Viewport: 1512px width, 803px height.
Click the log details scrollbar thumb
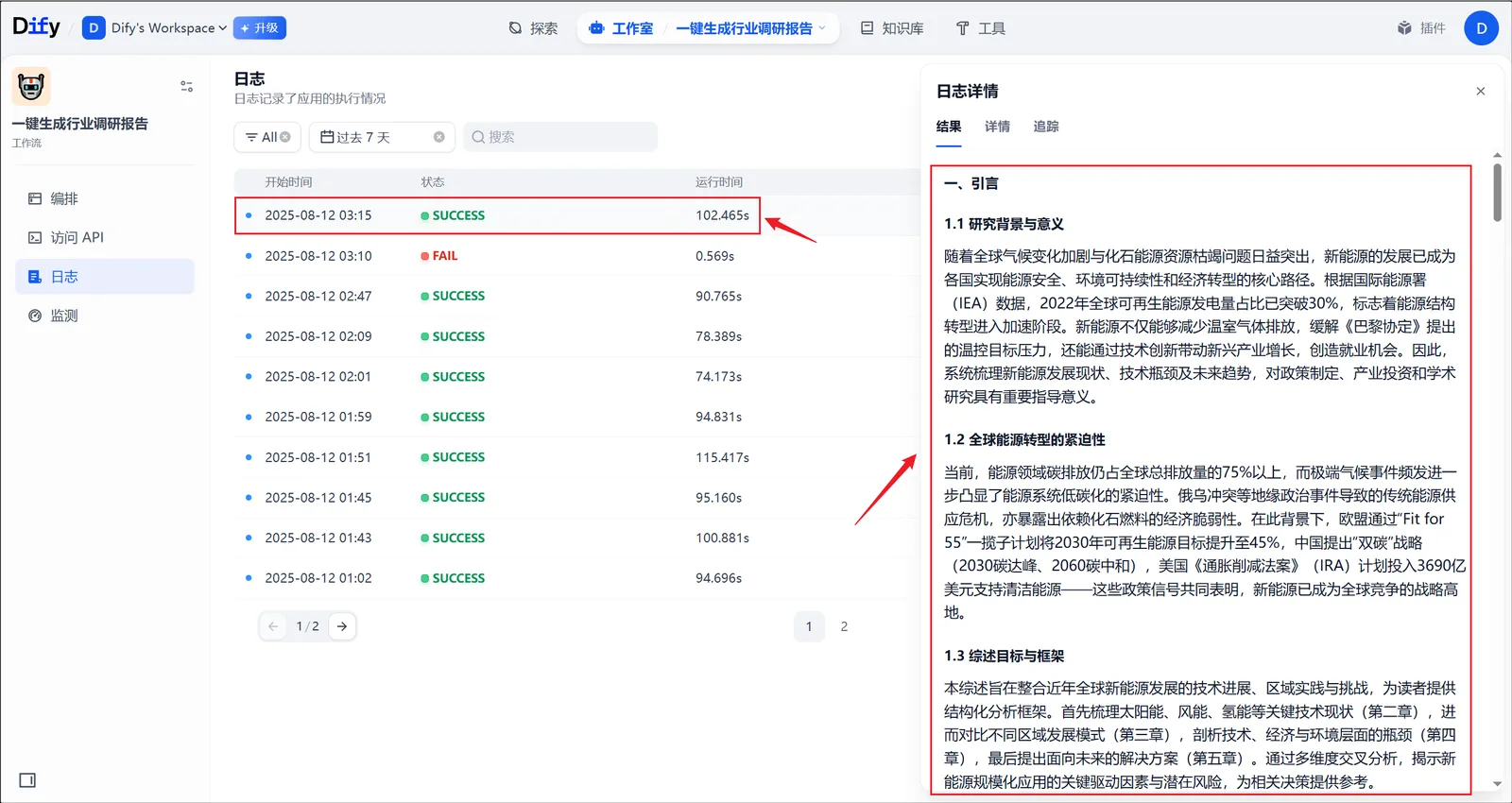pos(1498,193)
